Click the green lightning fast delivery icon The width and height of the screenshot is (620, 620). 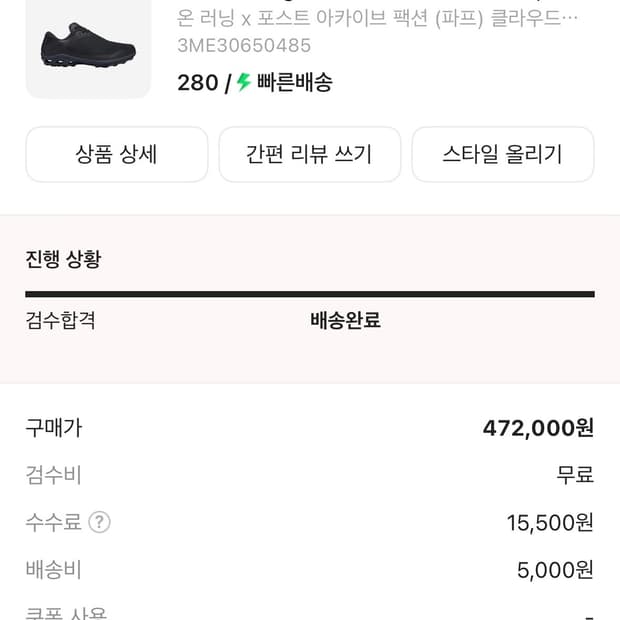[244, 83]
